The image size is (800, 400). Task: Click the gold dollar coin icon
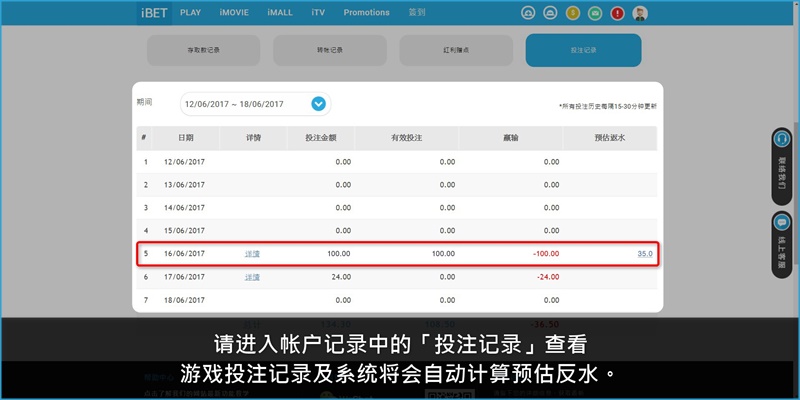pos(572,13)
